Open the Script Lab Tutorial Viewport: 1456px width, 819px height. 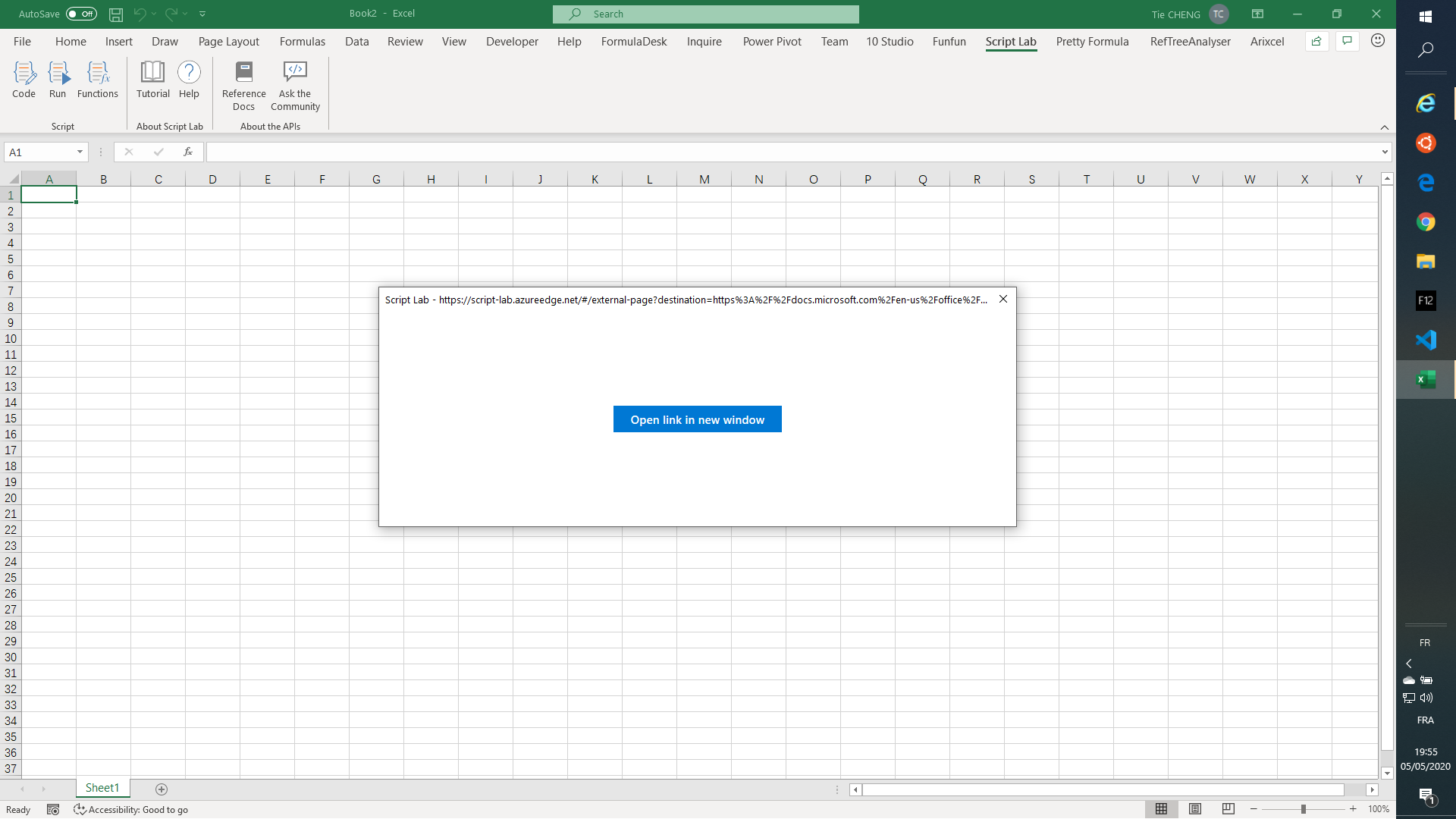[152, 80]
